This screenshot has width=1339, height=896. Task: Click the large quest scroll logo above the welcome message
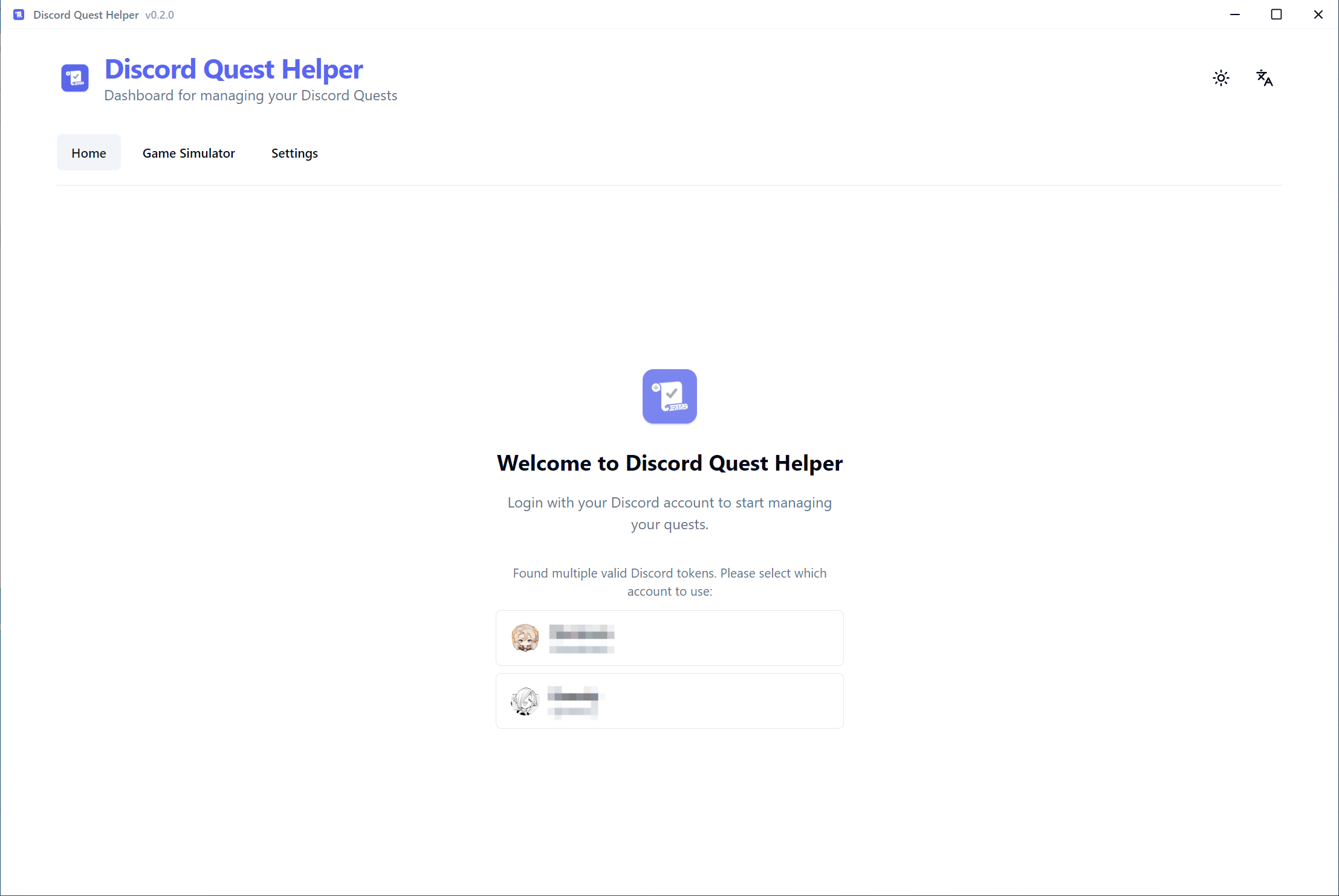click(x=669, y=396)
